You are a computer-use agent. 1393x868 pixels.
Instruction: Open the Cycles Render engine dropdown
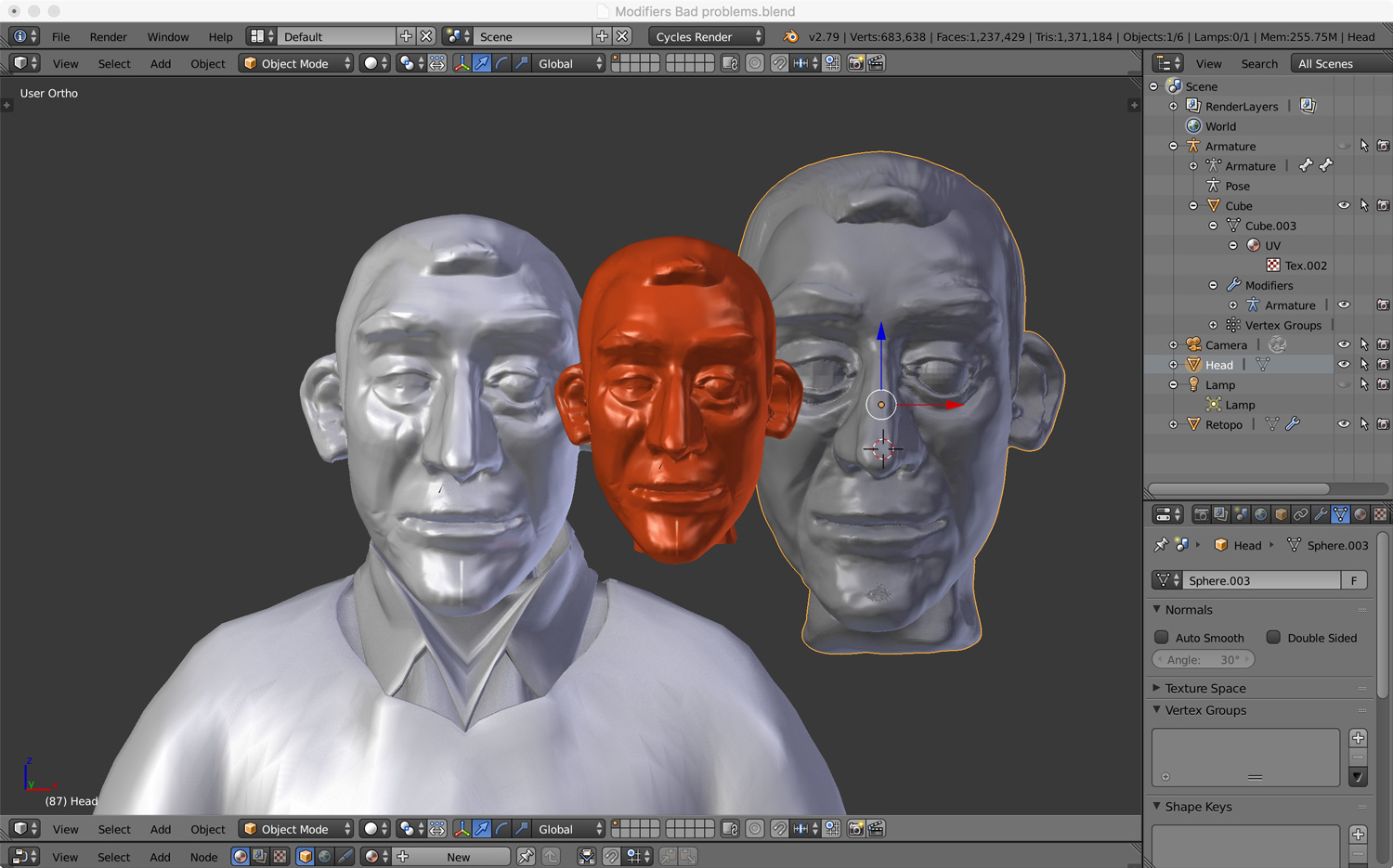pos(706,36)
